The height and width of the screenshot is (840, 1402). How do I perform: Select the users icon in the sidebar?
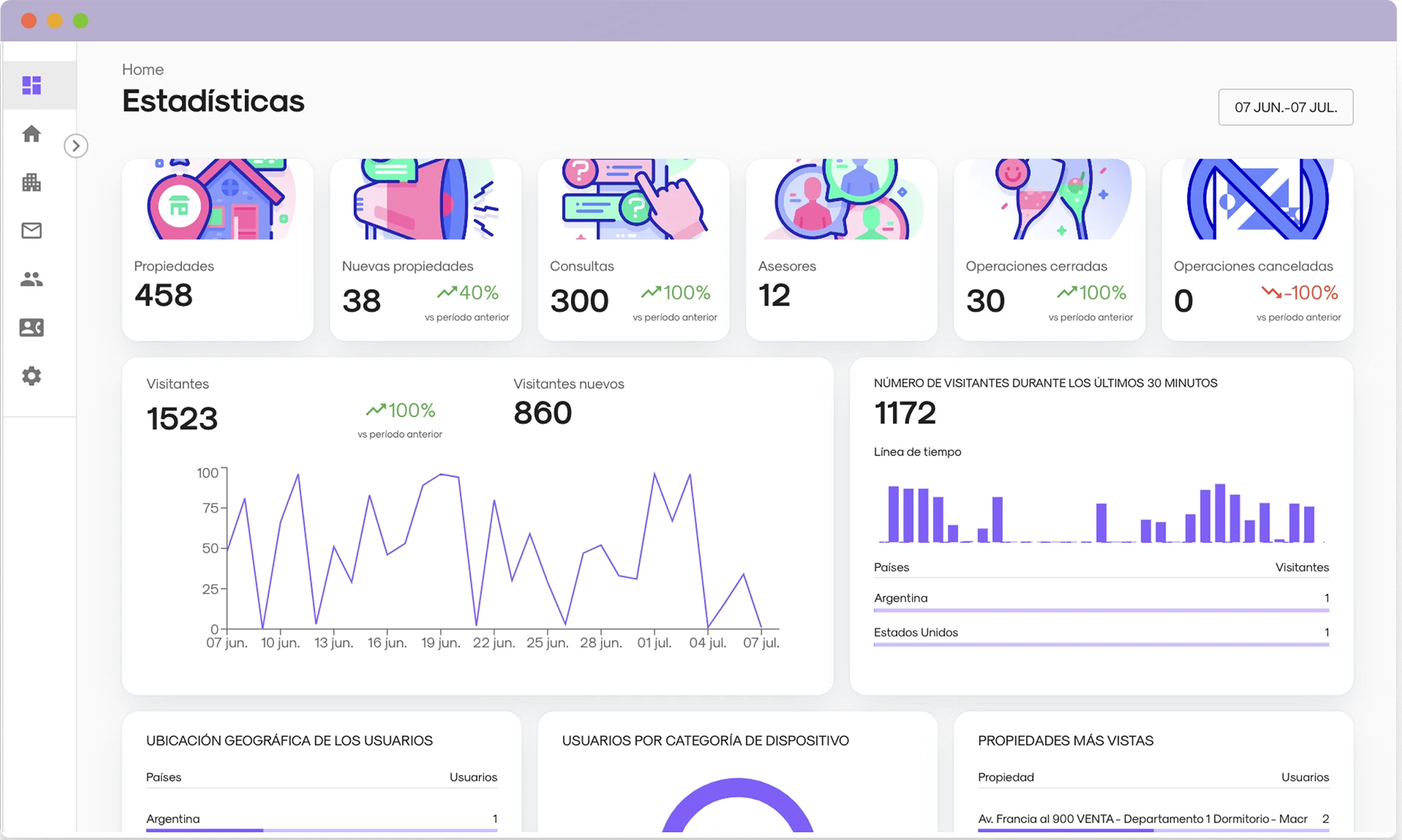[31, 279]
